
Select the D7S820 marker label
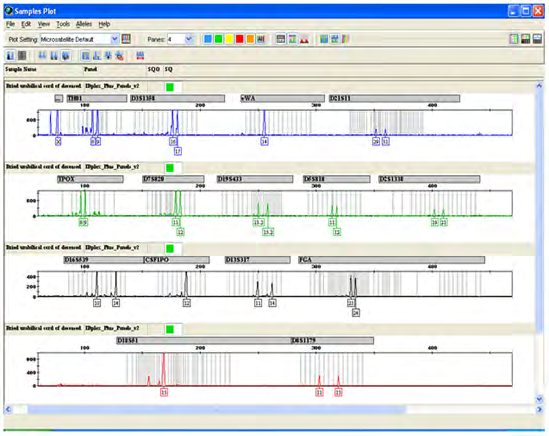173,179
